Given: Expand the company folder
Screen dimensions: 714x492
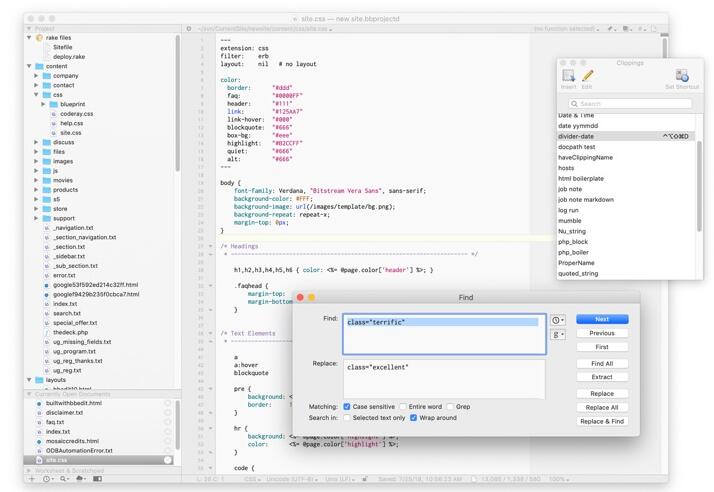Looking at the screenshot, I should tap(36, 76).
